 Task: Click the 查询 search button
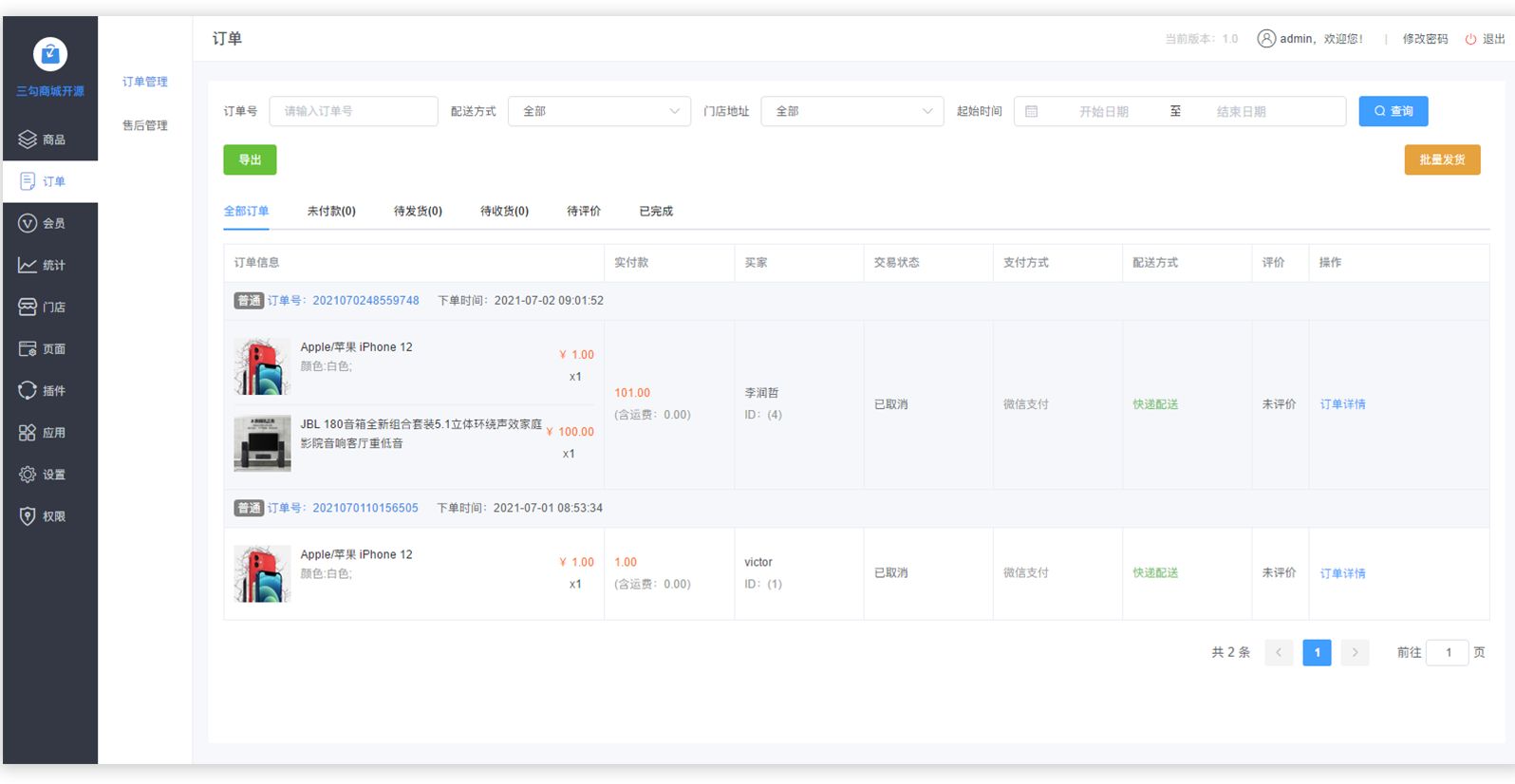(1393, 111)
